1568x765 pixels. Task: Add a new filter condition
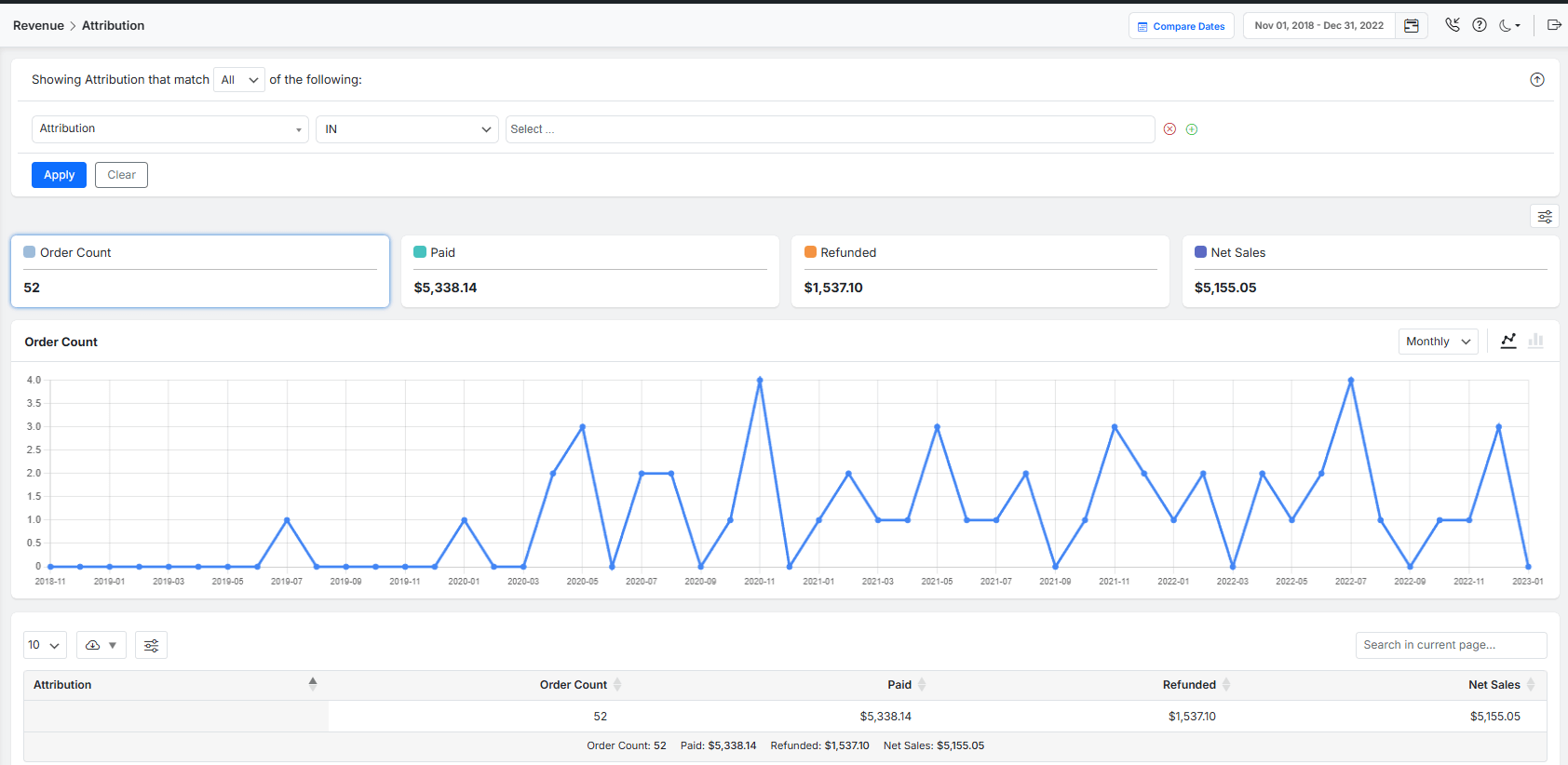1191,129
